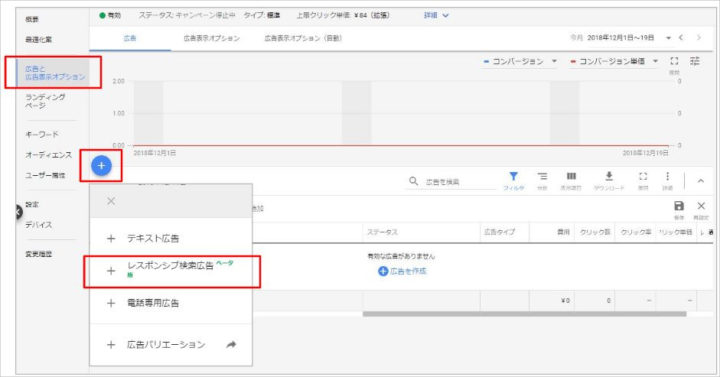Open the date range dropdown arrow
Image resolution: width=720 pixels, height=377 pixels.
[669, 38]
